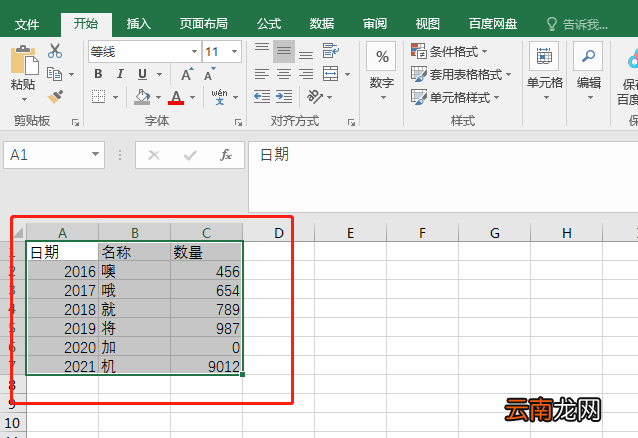Expand the Name Box dropdown arrow
The image size is (638, 438).
pos(95,155)
